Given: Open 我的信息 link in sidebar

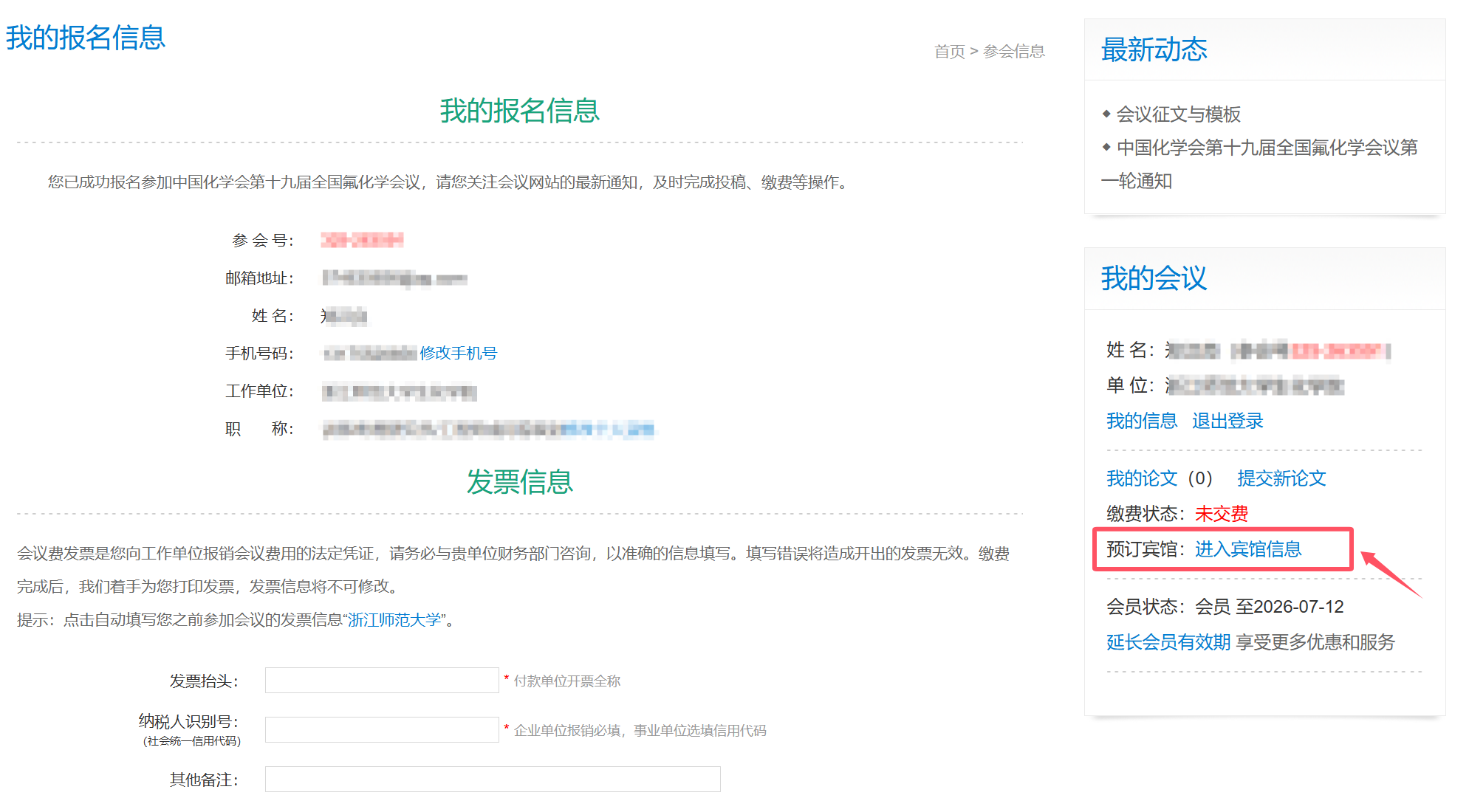Looking at the screenshot, I should 1141,421.
